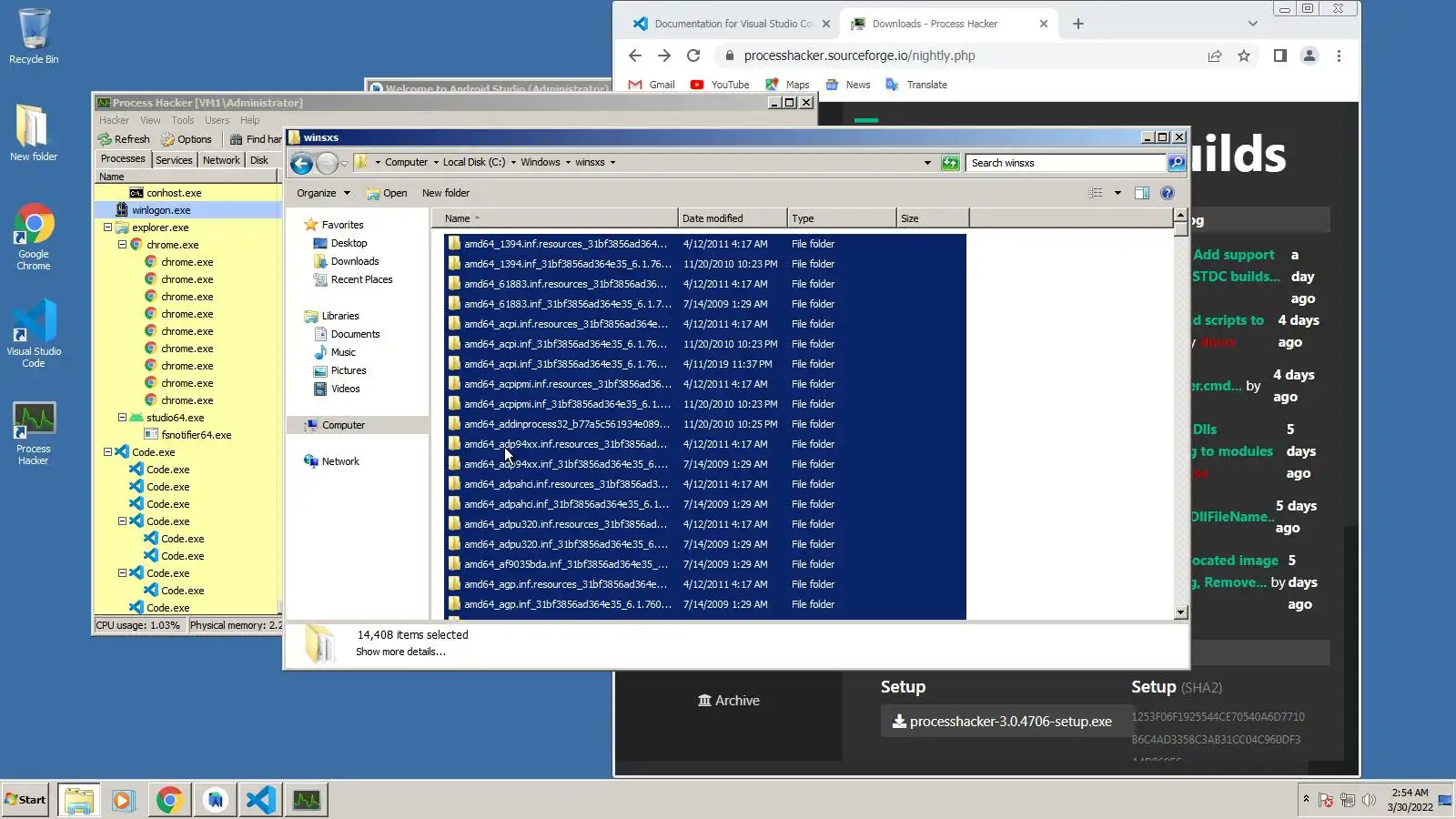Open Chrome tab search dropdown
This screenshot has height=819, width=1456.
click(x=1252, y=24)
